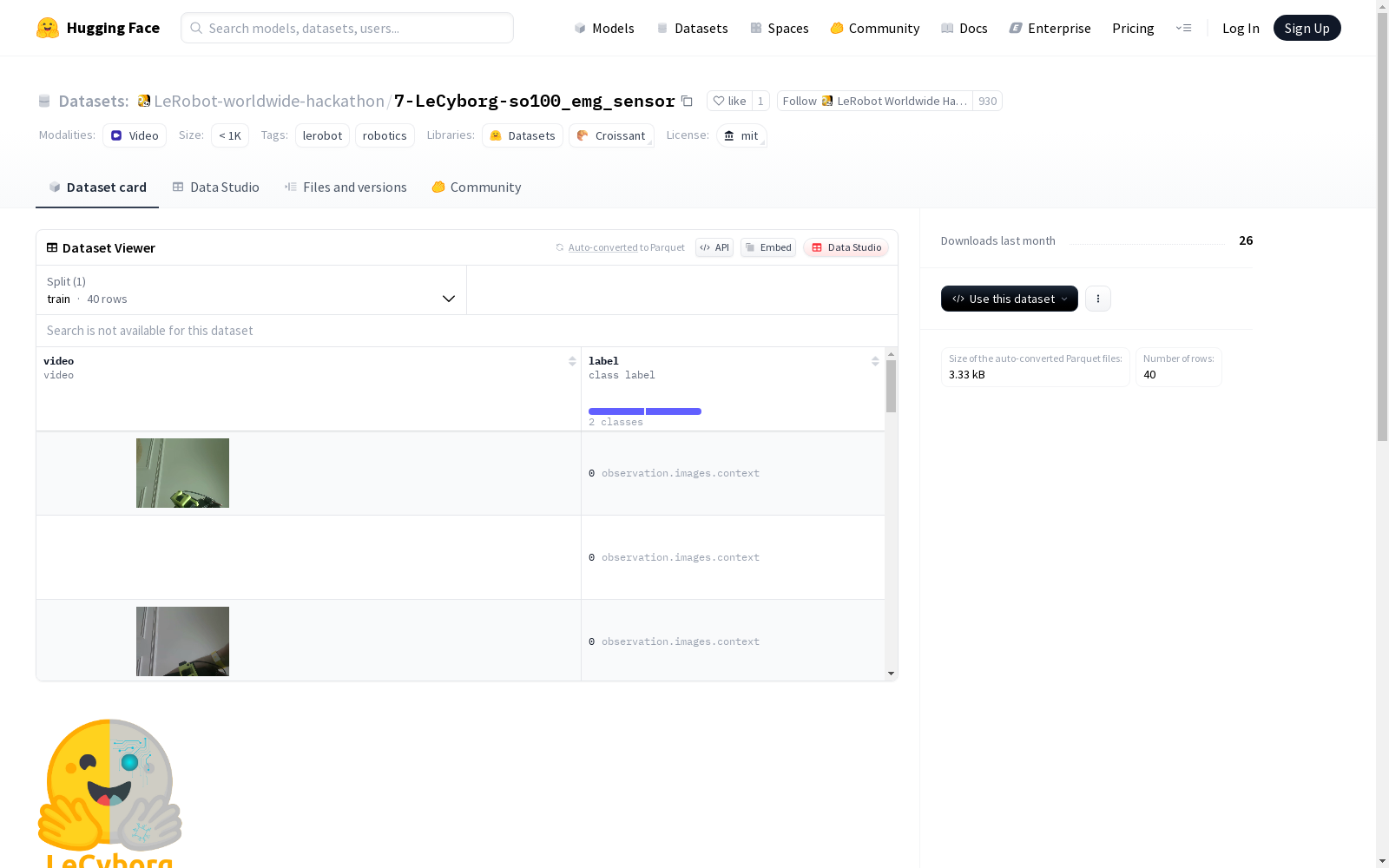Open the Data Studio tab

point(216,187)
